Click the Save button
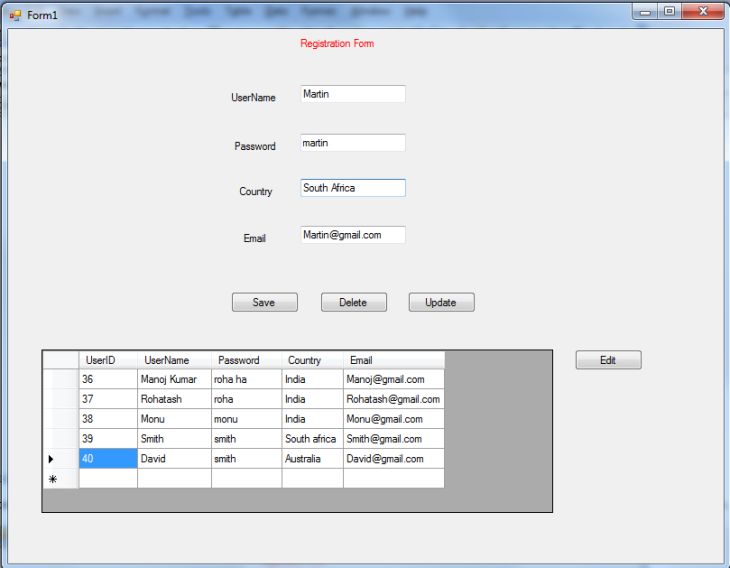The image size is (730, 568). pyautogui.click(x=264, y=302)
